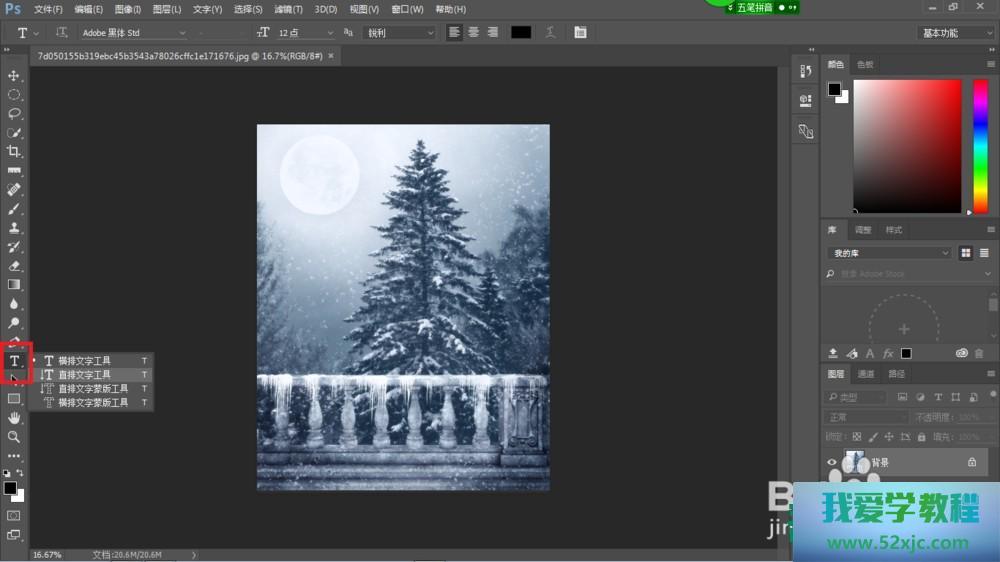
Task: Choose the Eraser tool
Action: (14, 266)
